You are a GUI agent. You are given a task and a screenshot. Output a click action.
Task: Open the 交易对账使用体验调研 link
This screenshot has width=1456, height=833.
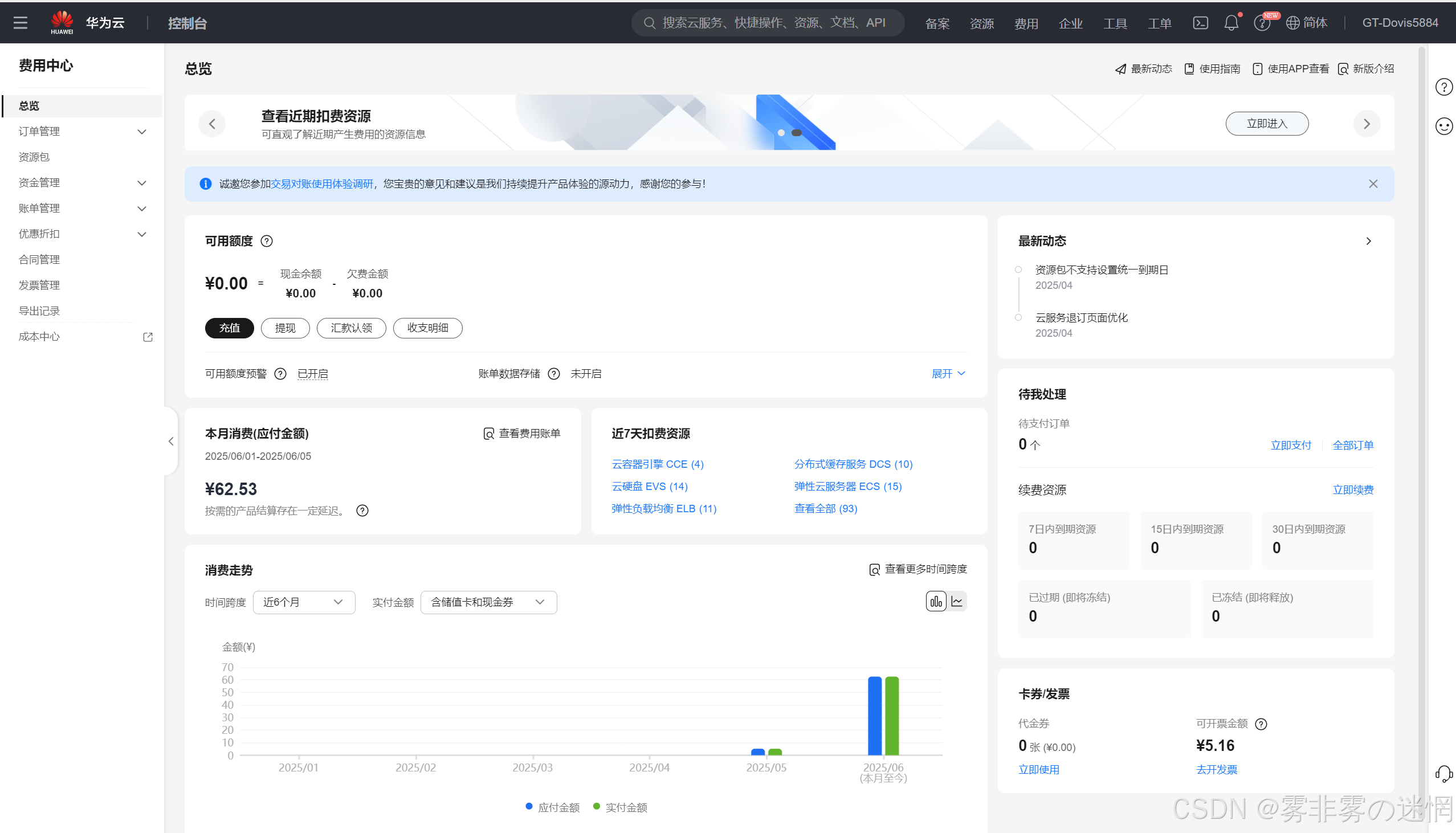[x=321, y=183]
